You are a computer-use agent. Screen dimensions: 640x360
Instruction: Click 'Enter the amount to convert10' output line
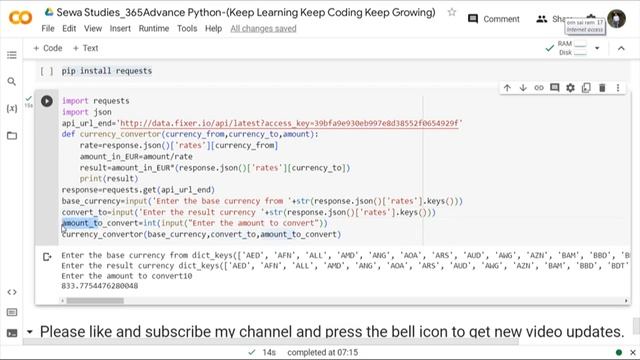pyautogui.click(x=127, y=276)
